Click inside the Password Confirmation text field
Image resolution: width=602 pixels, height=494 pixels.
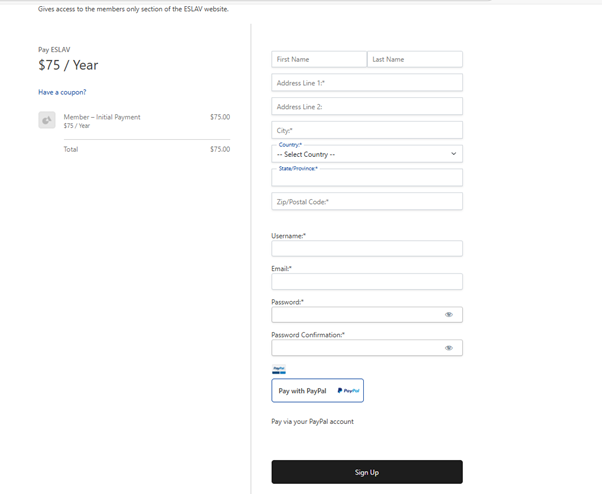[355, 348]
